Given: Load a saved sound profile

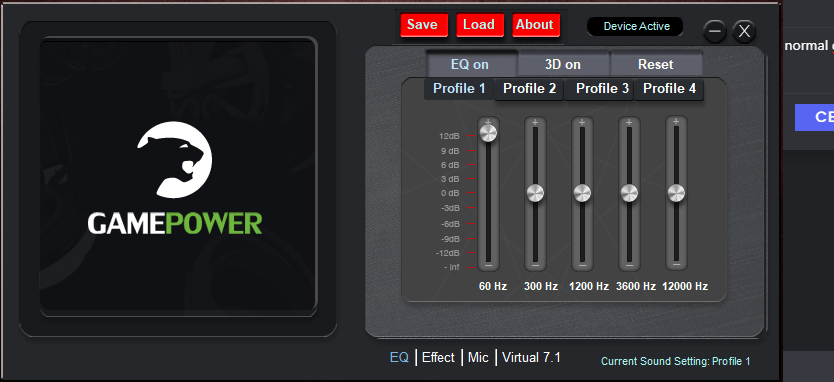Looking at the screenshot, I should click(480, 25).
